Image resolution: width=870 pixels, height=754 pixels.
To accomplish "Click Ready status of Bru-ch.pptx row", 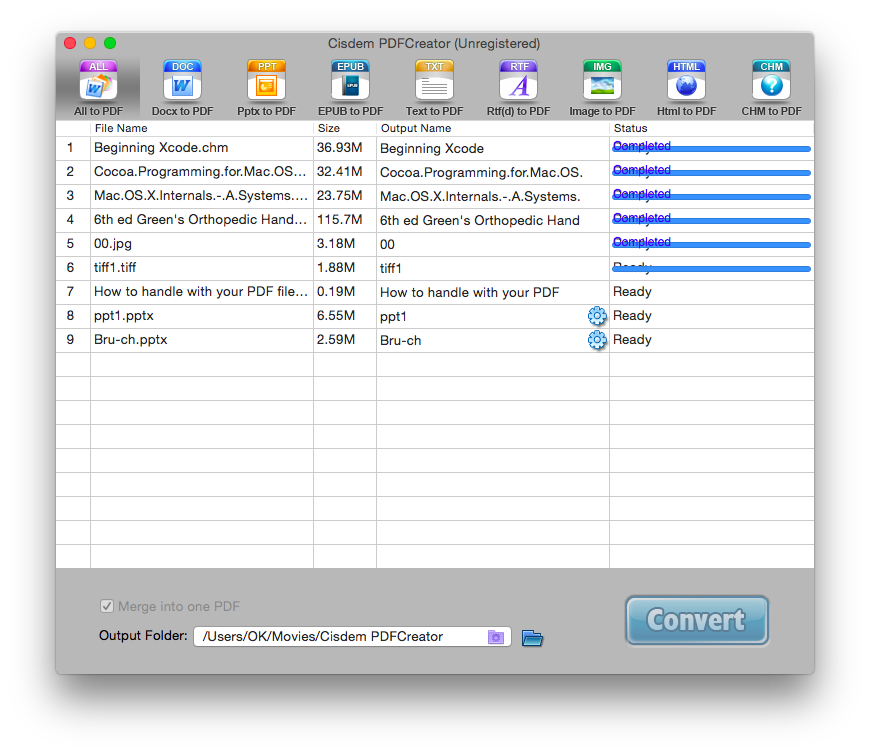I will [x=632, y=340].
